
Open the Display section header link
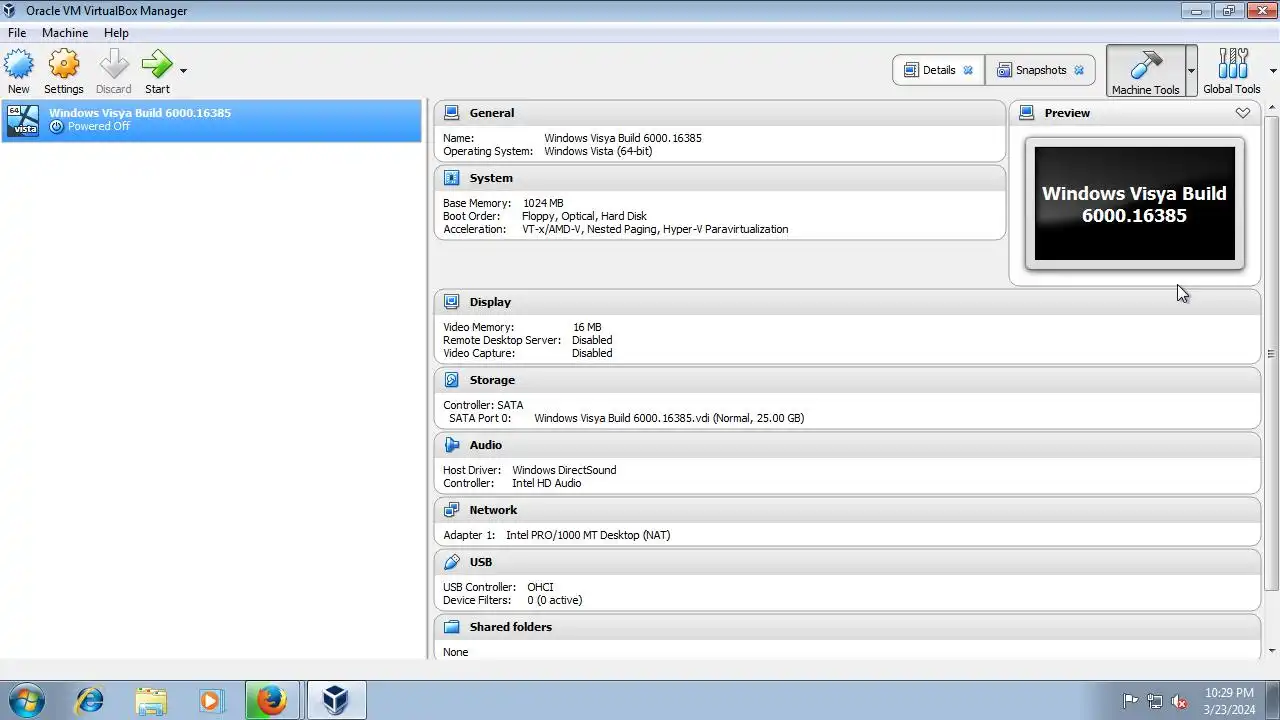(x=490, y=302)
